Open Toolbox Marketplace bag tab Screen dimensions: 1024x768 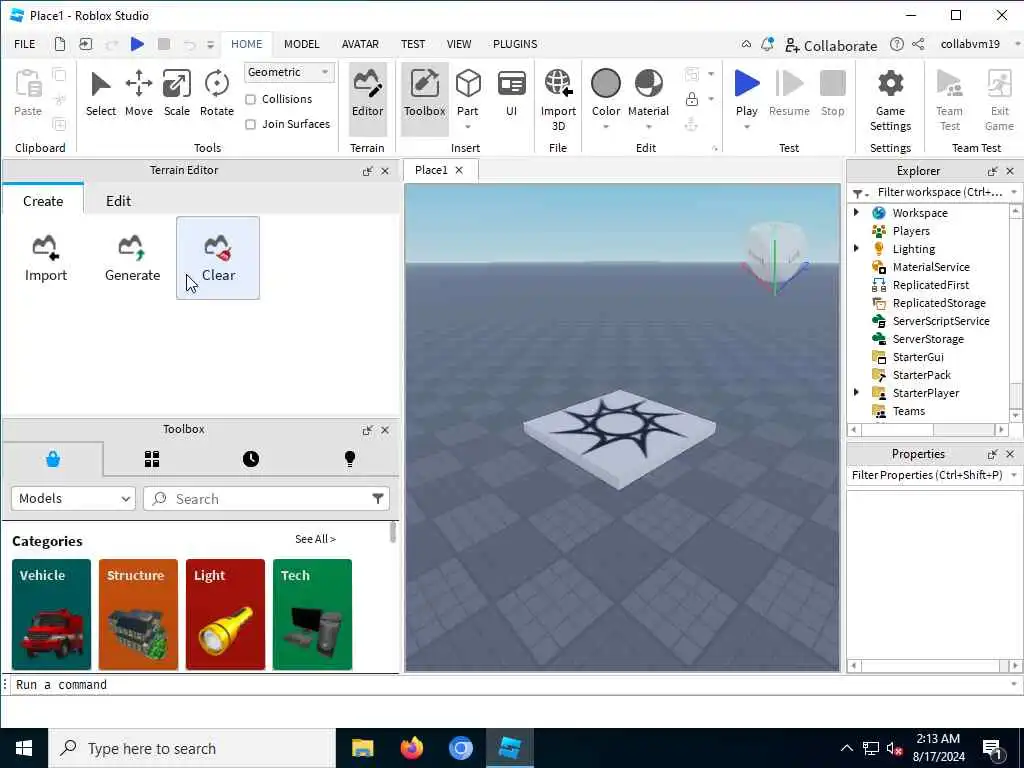tap(53, 459)
